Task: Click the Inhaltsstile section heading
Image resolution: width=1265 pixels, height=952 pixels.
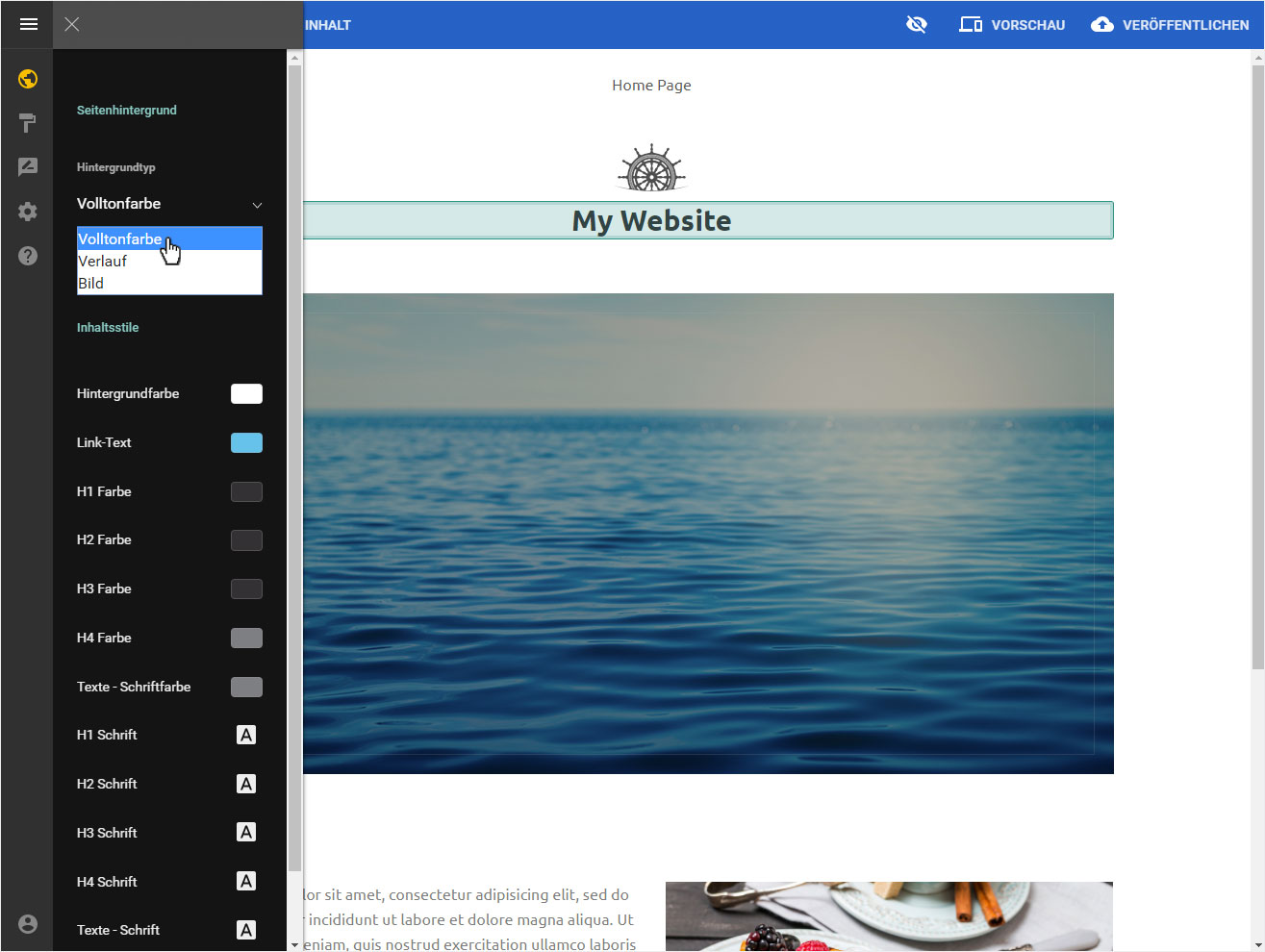Action: (108, 328)
